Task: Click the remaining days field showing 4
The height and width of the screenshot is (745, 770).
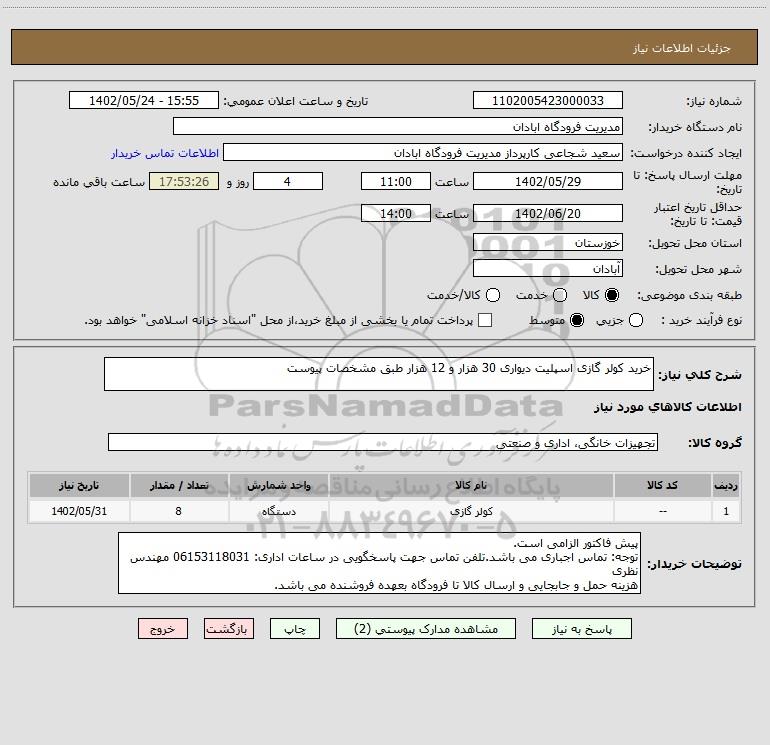Action: click(288, 181)
